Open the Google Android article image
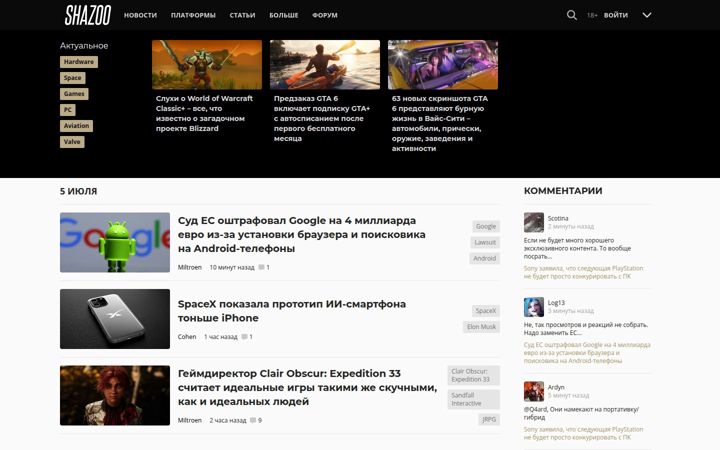This screenshot has width=720, height=450. [115, 242]
